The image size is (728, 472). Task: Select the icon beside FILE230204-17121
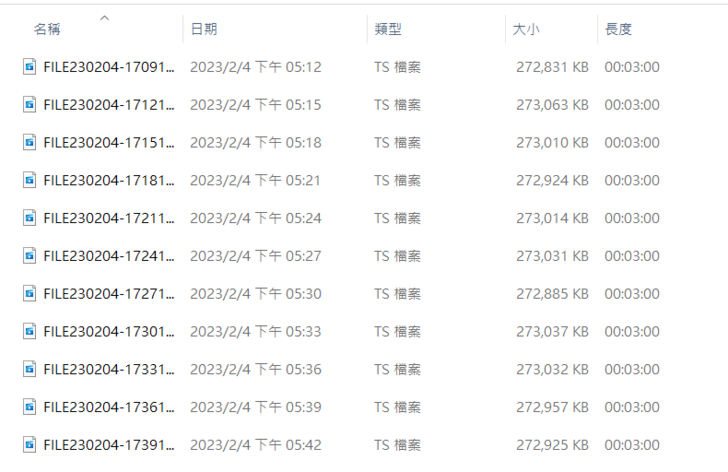(x=29, y=104)
